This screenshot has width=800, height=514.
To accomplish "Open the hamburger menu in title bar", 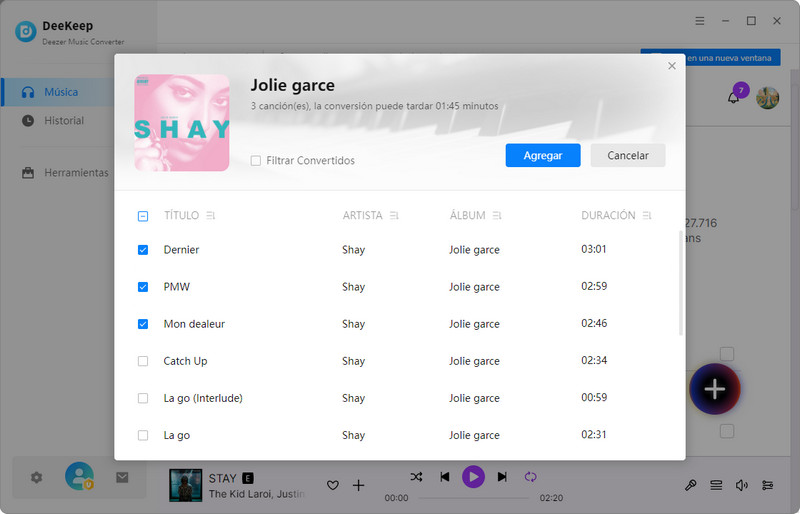I will pyautogui.click(x=700, y=21).
